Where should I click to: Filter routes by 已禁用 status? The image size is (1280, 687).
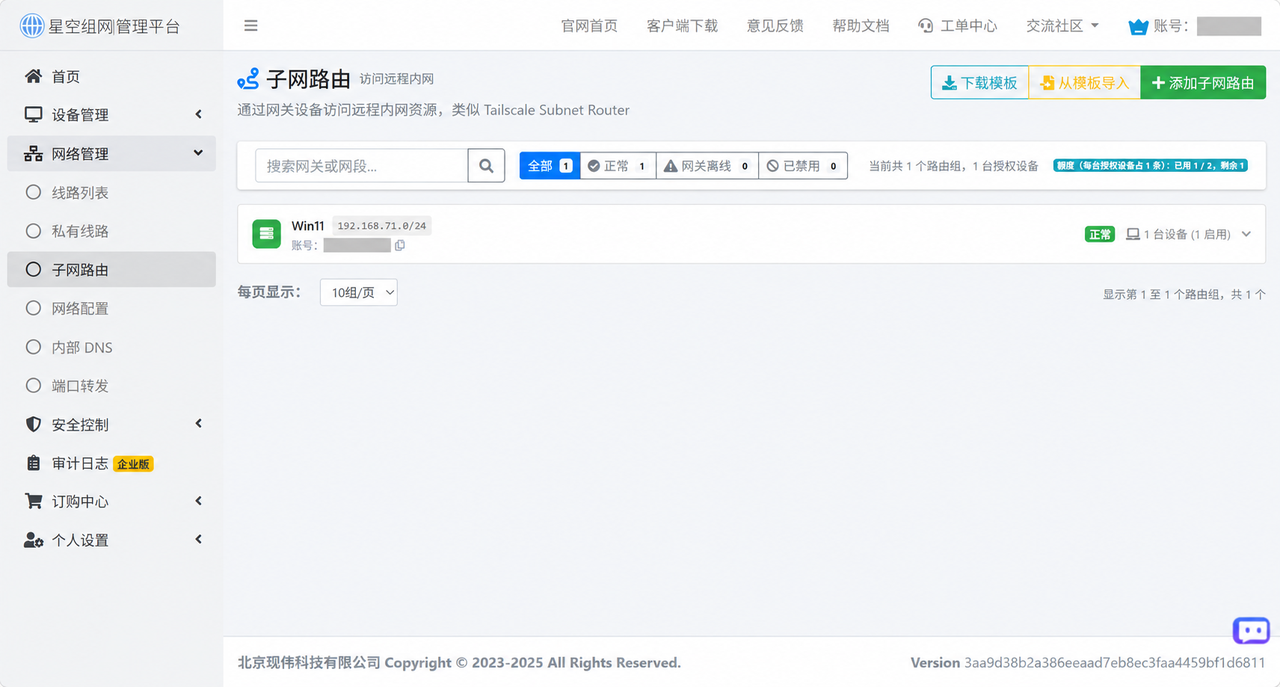tap(803, 166)
